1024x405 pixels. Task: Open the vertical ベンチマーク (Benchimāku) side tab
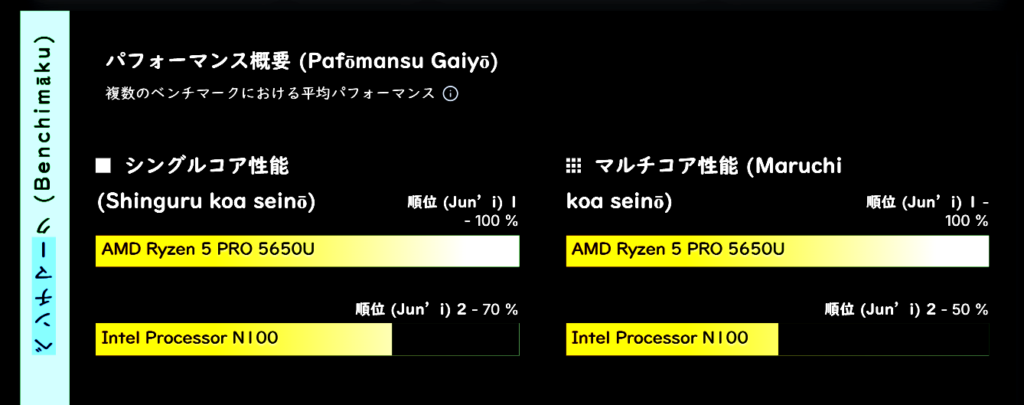point(47,200)
